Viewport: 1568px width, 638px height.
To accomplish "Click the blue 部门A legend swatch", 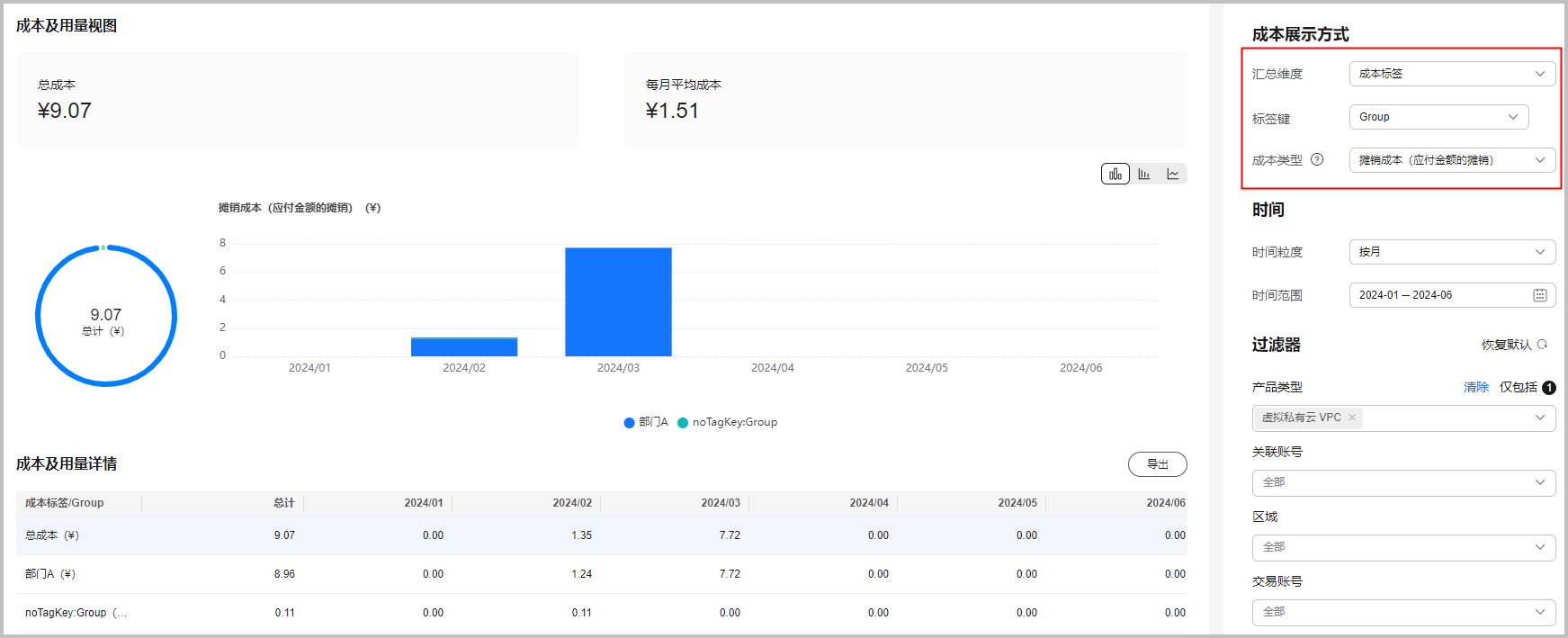I will [x=629, y=423].
